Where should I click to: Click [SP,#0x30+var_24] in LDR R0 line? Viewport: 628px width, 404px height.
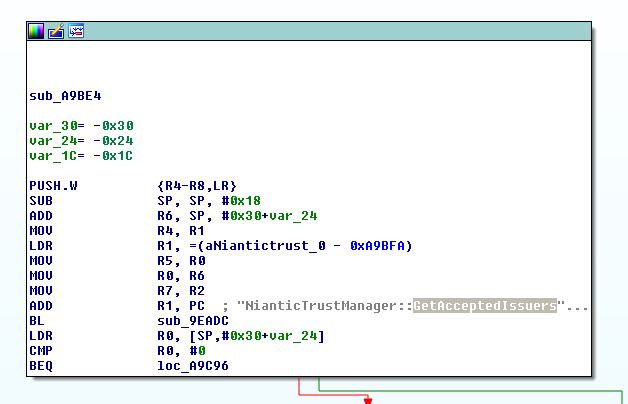(x=257, y=336)
